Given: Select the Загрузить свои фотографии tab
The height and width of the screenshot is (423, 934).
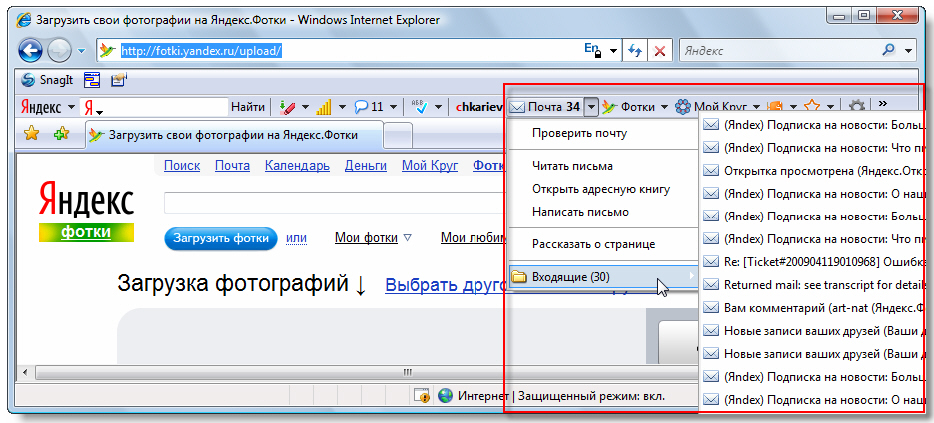Looking at the screenshot, I should coord(234,135).
